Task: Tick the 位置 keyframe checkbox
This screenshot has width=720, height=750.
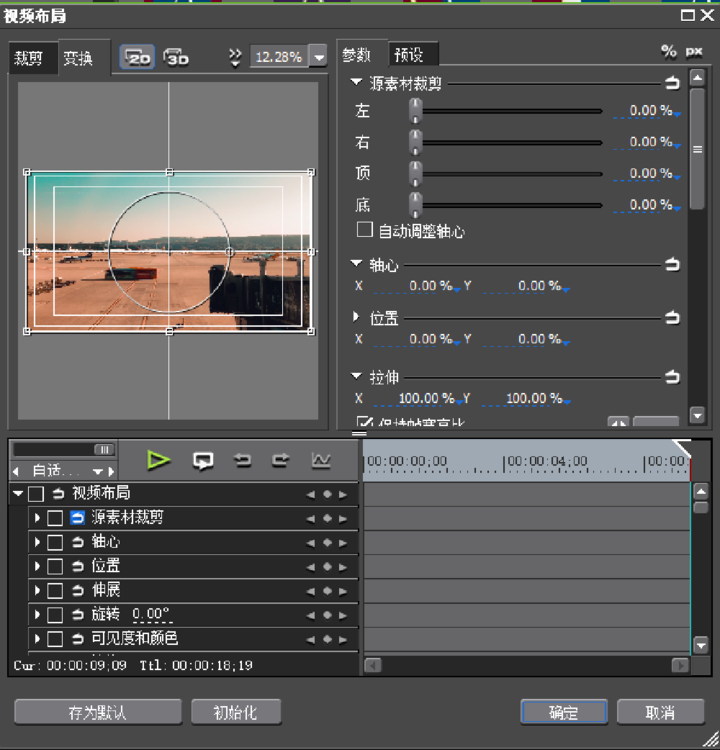Action: pos(55,566)
